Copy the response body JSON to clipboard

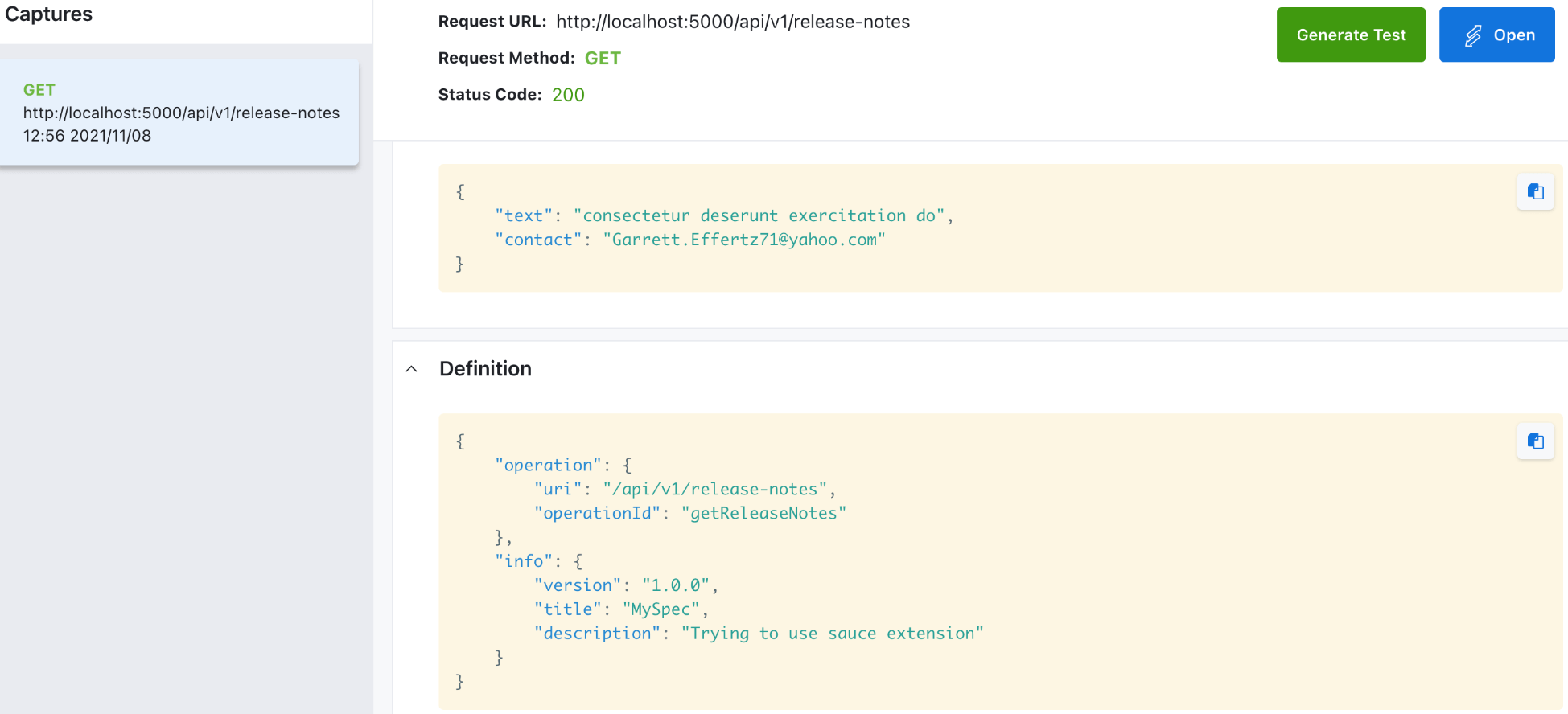(x=1535, y=191)
